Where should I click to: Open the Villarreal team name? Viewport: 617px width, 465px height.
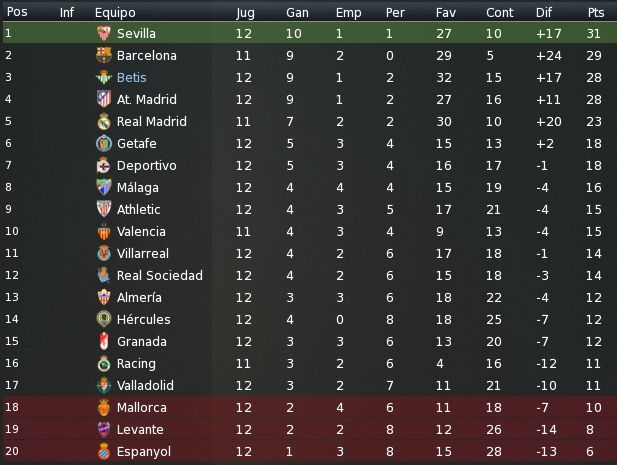tap(142, 253)
